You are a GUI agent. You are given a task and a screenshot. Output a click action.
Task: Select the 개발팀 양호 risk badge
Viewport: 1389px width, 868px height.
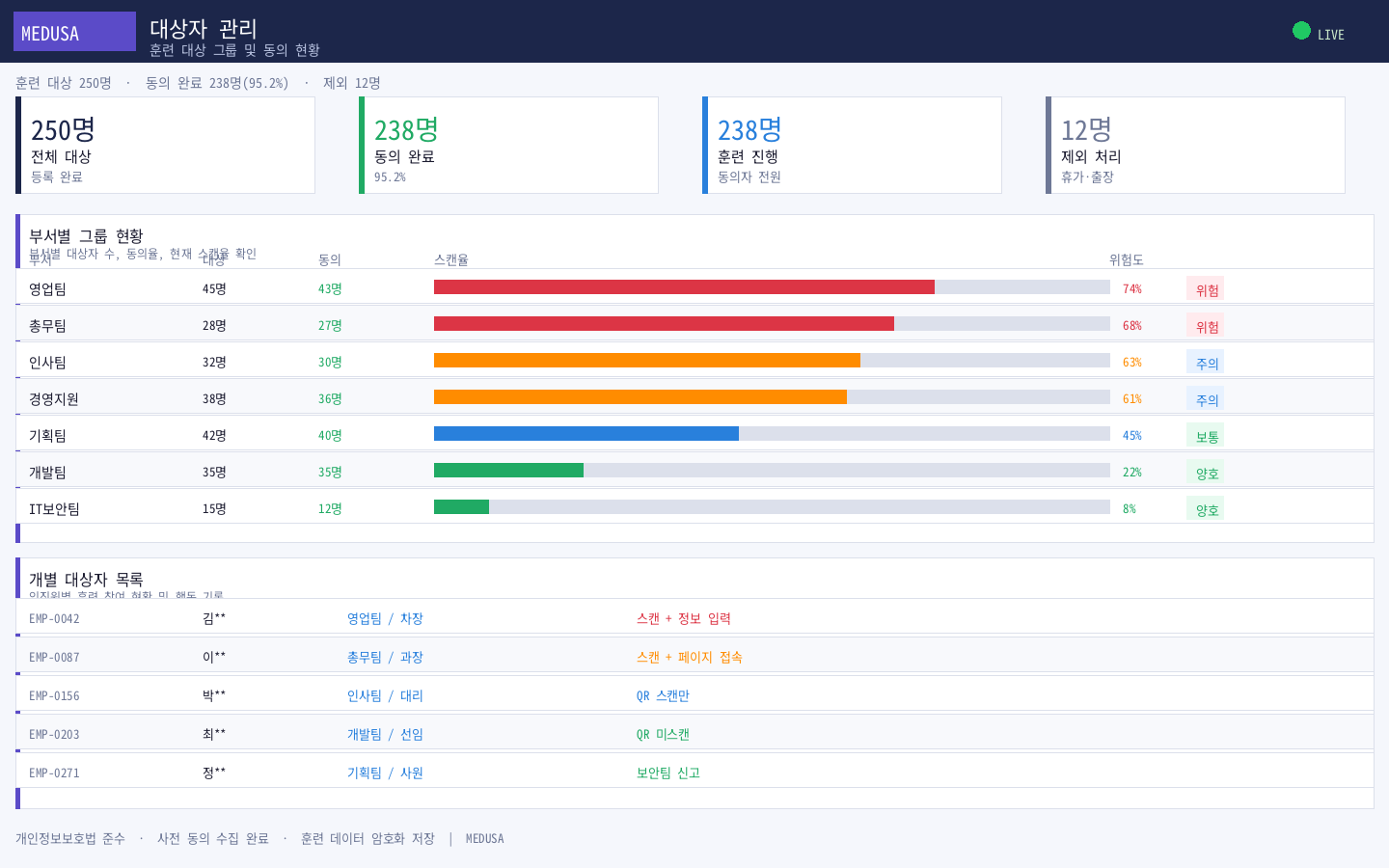(1206, 472)
